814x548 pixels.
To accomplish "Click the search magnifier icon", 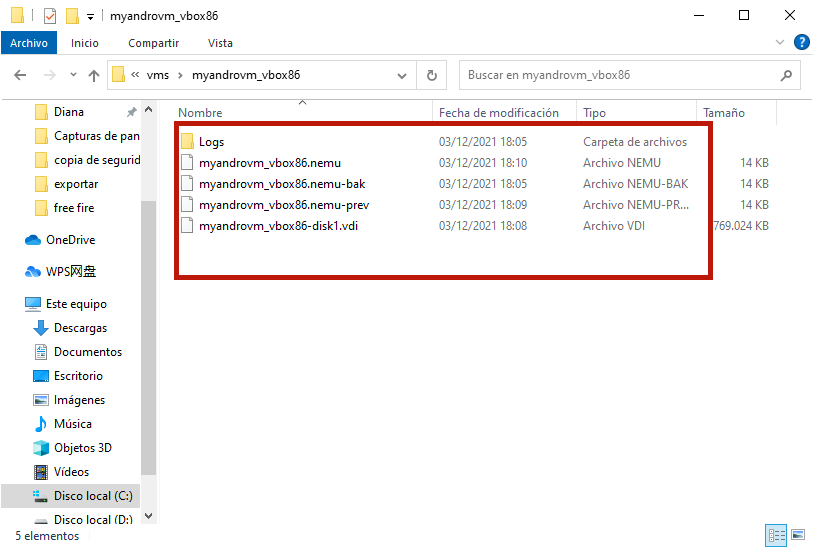I will click(786, 75).
